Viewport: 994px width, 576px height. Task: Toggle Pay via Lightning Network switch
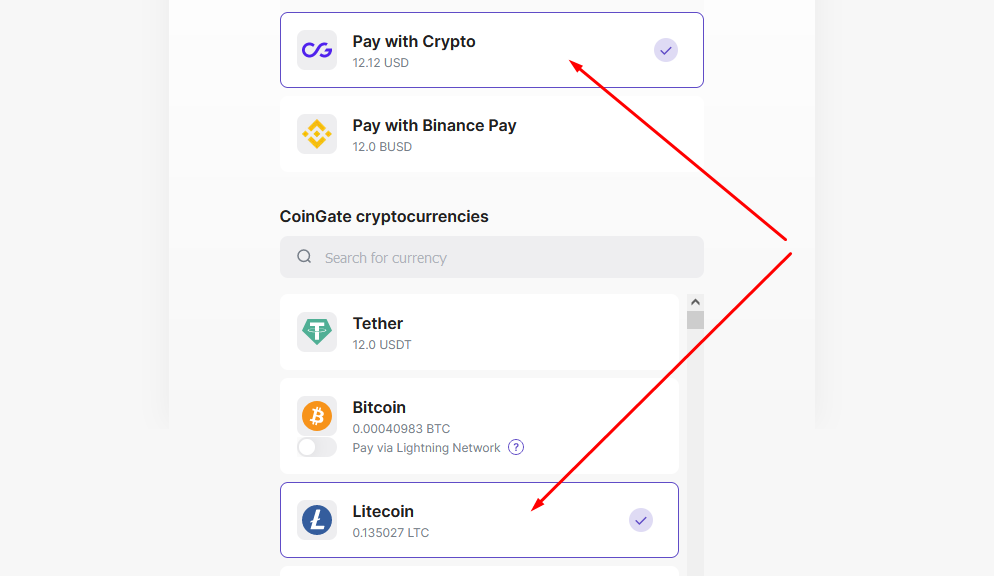pyautogui.click(x=317, y=447)
